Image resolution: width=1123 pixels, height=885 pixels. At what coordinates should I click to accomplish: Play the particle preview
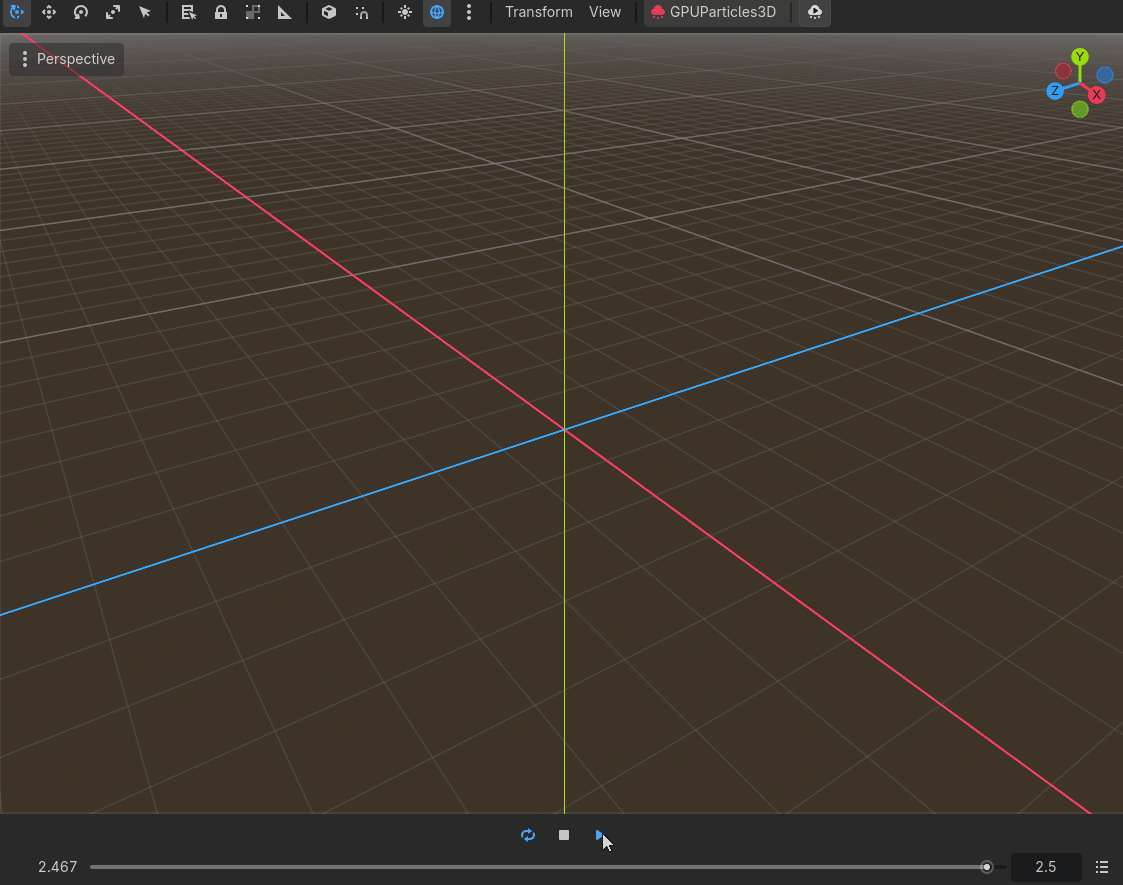[x=599, y=835]
